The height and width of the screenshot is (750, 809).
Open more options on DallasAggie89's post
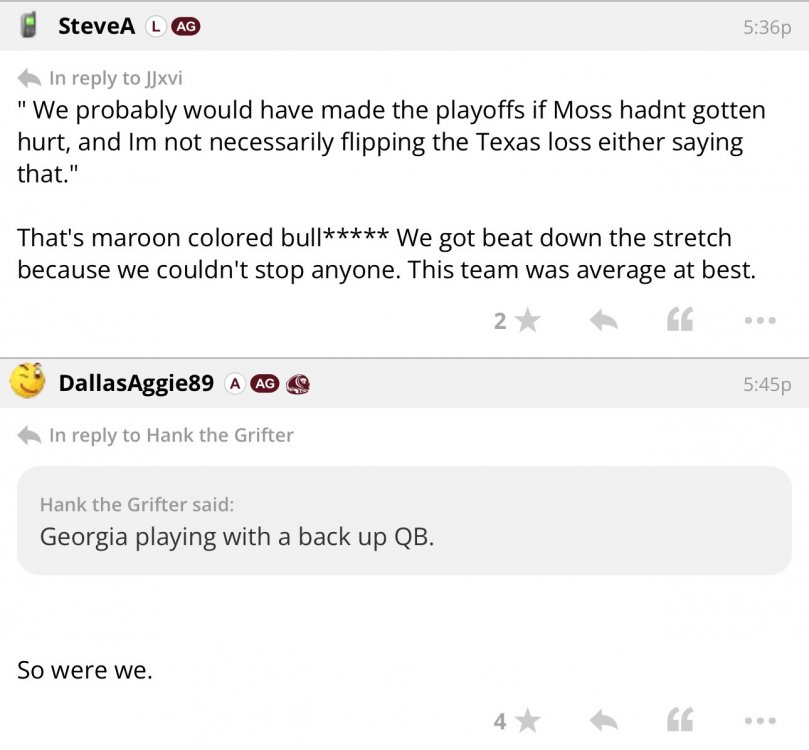759,720
